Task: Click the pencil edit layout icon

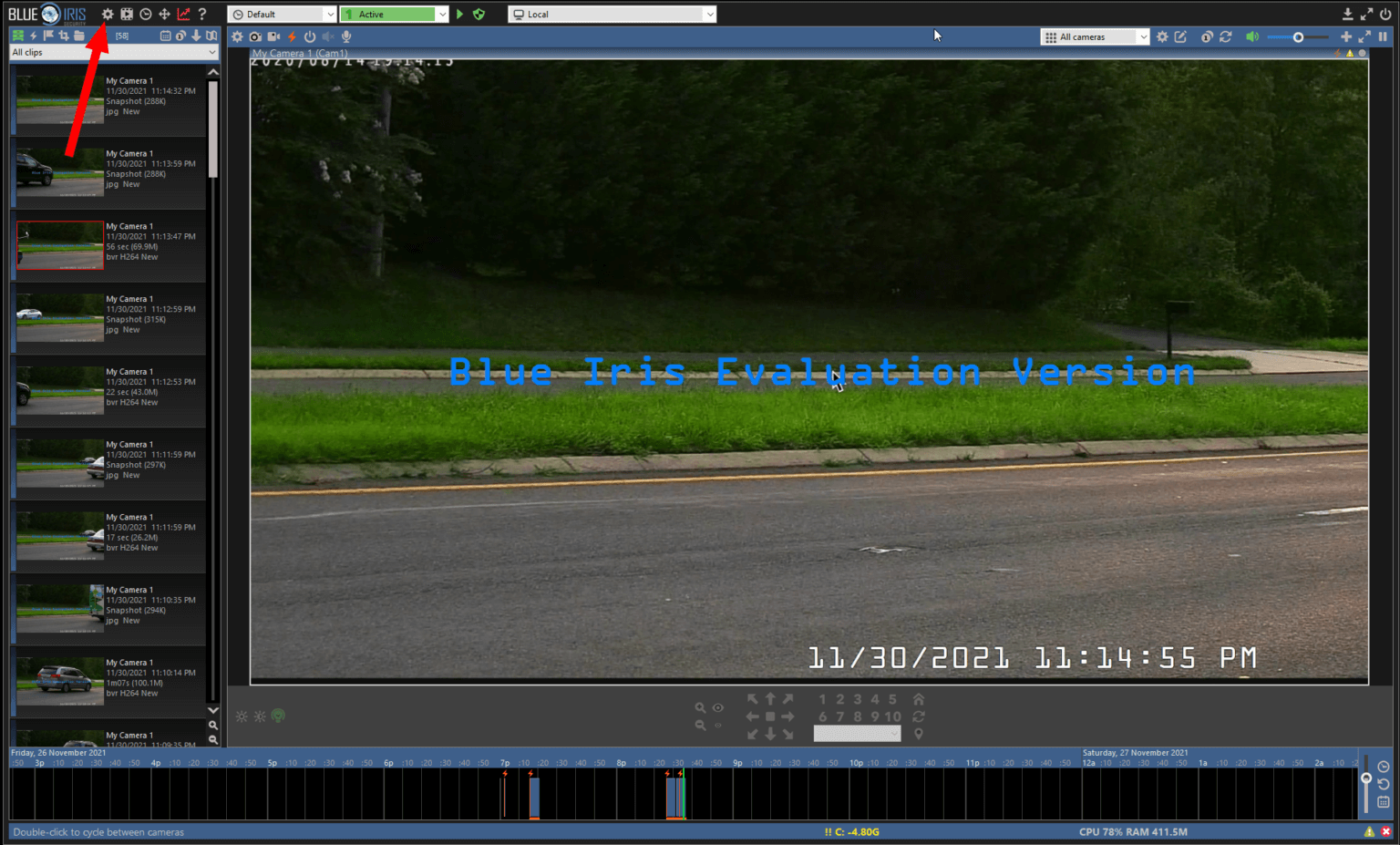Action: point(1180,36)
